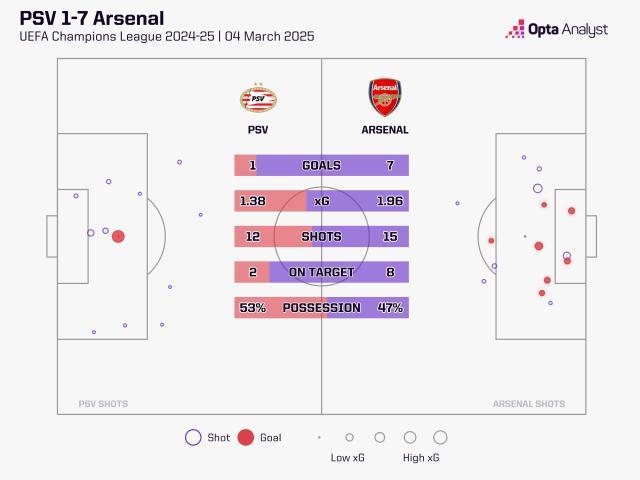Click the PSV club crest
The height and width of the screenshot is (480, 640).
(257, 99)
